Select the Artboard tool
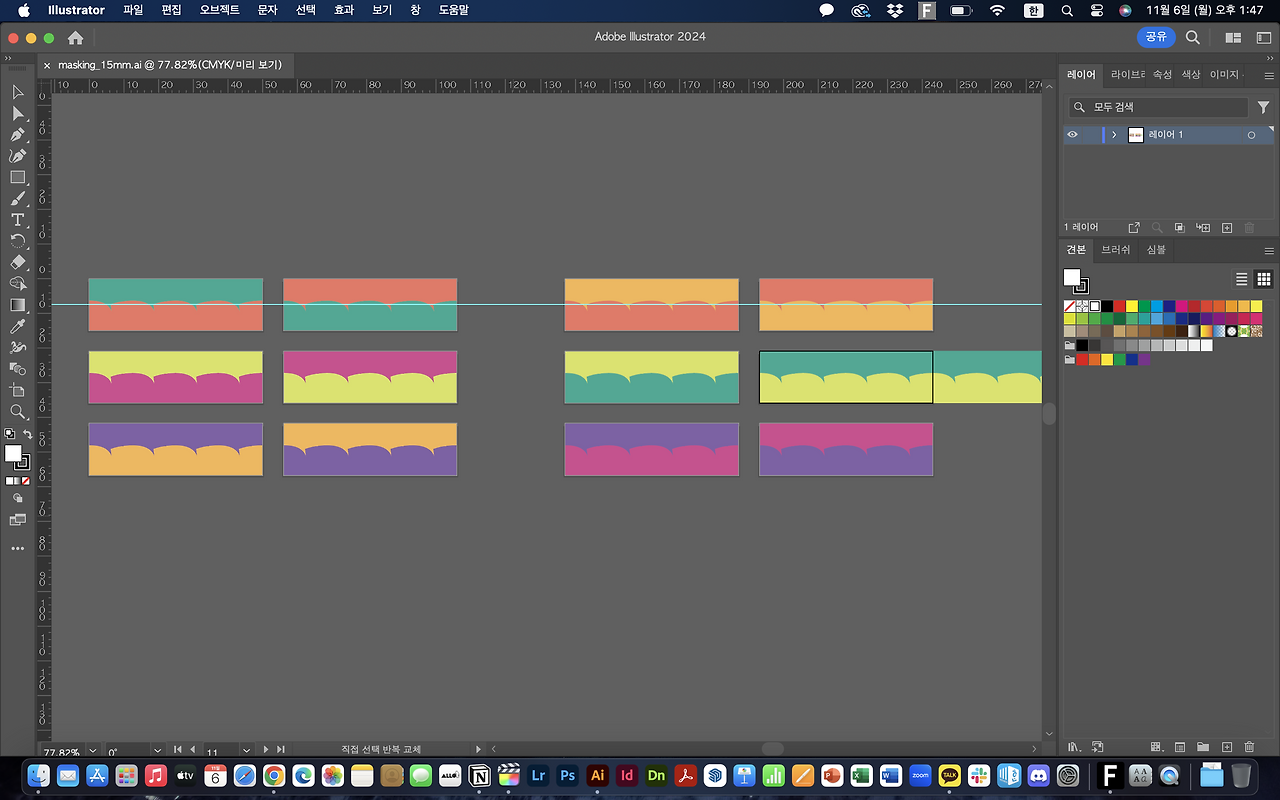 tap(18, 390)
